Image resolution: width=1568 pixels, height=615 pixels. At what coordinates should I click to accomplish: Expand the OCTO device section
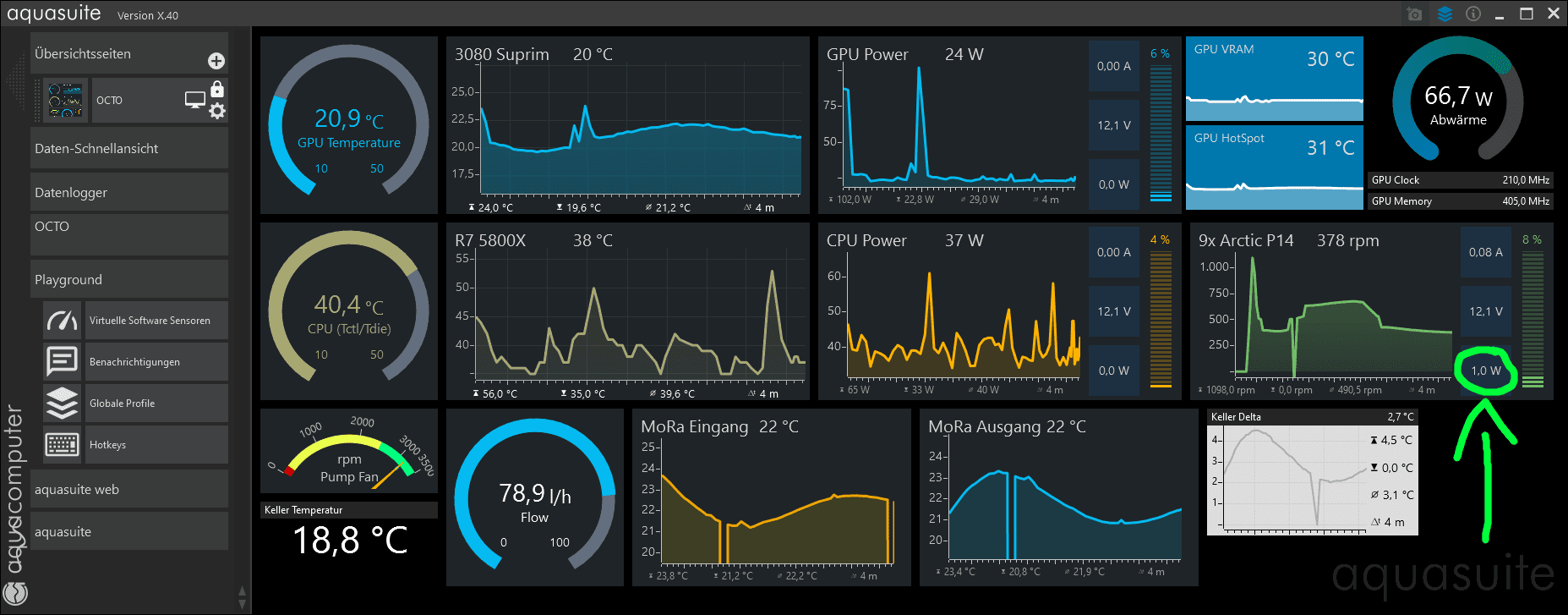pyautogui.click(x=129, y=234)
